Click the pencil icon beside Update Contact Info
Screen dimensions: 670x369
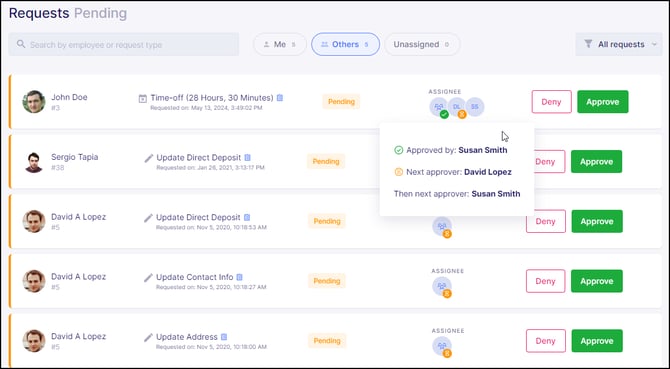(x=148, y=278)
